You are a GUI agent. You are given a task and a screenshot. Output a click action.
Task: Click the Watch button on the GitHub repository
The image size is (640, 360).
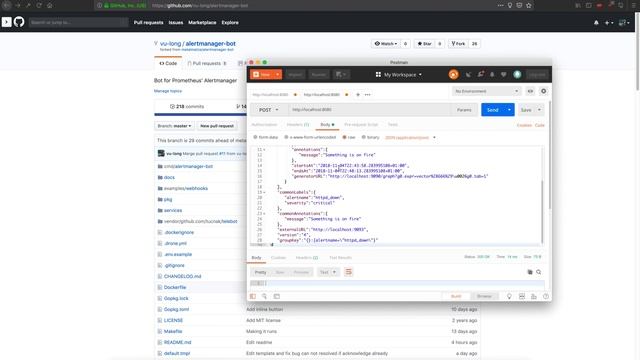(385, 44)
